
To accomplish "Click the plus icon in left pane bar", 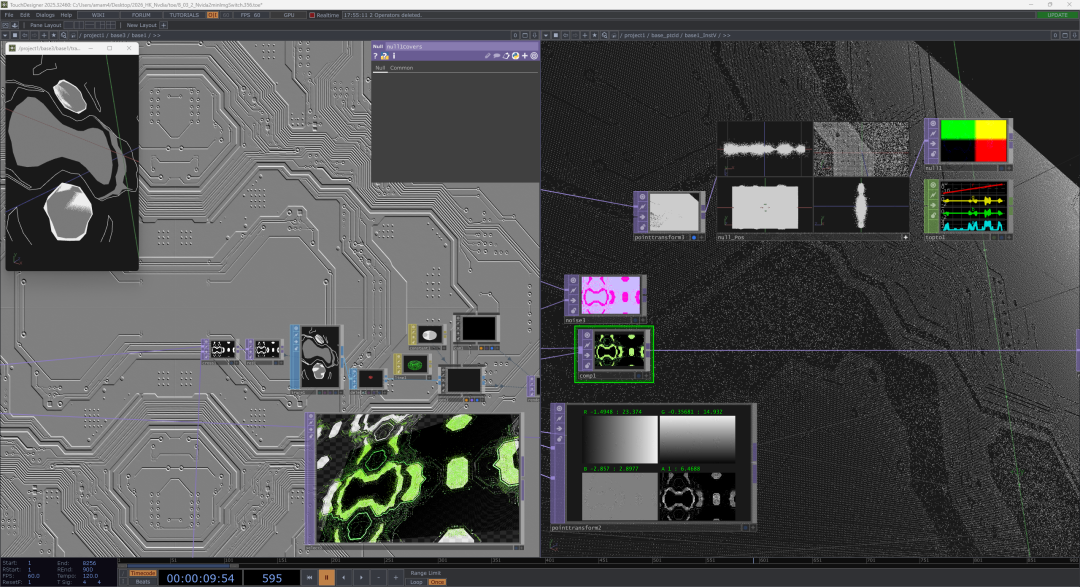I will (44, 35).
